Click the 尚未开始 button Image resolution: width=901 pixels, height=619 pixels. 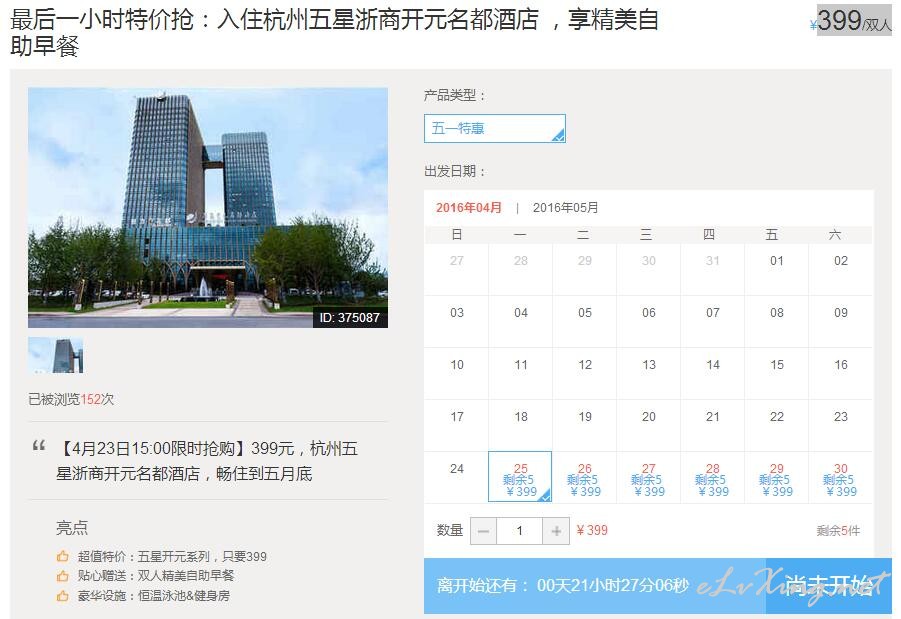click(829, 586)
